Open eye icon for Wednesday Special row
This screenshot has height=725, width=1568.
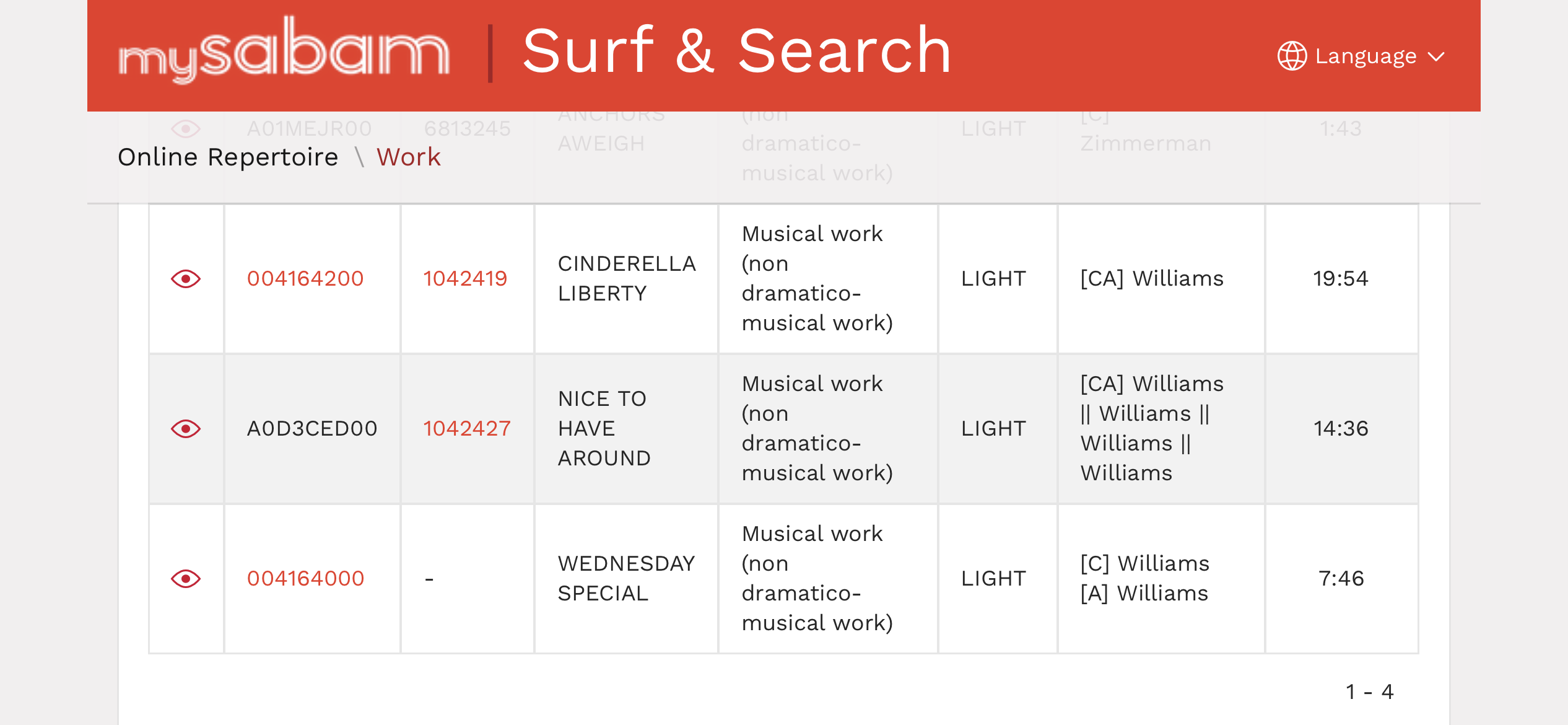pos(186,579)
